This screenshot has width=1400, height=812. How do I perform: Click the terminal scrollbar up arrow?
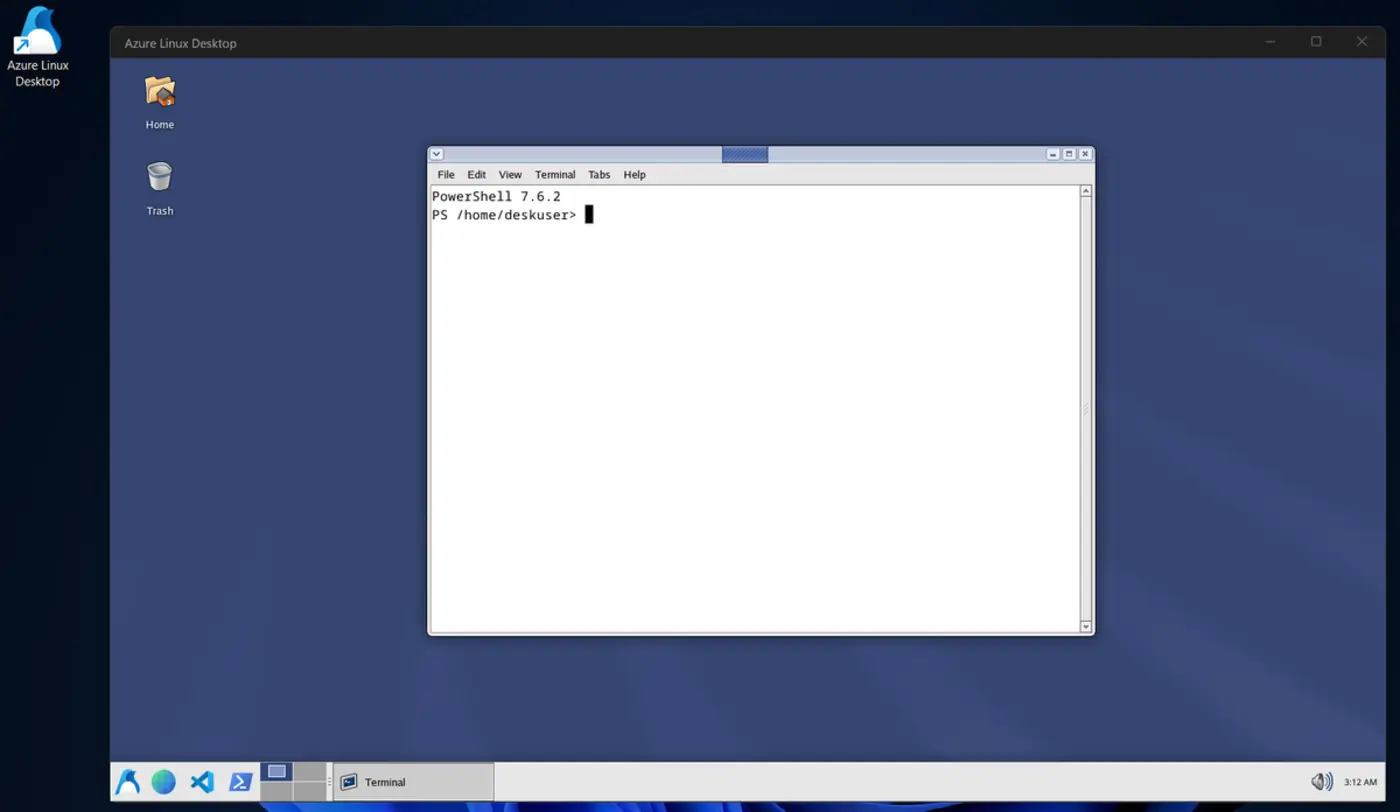1086,191
